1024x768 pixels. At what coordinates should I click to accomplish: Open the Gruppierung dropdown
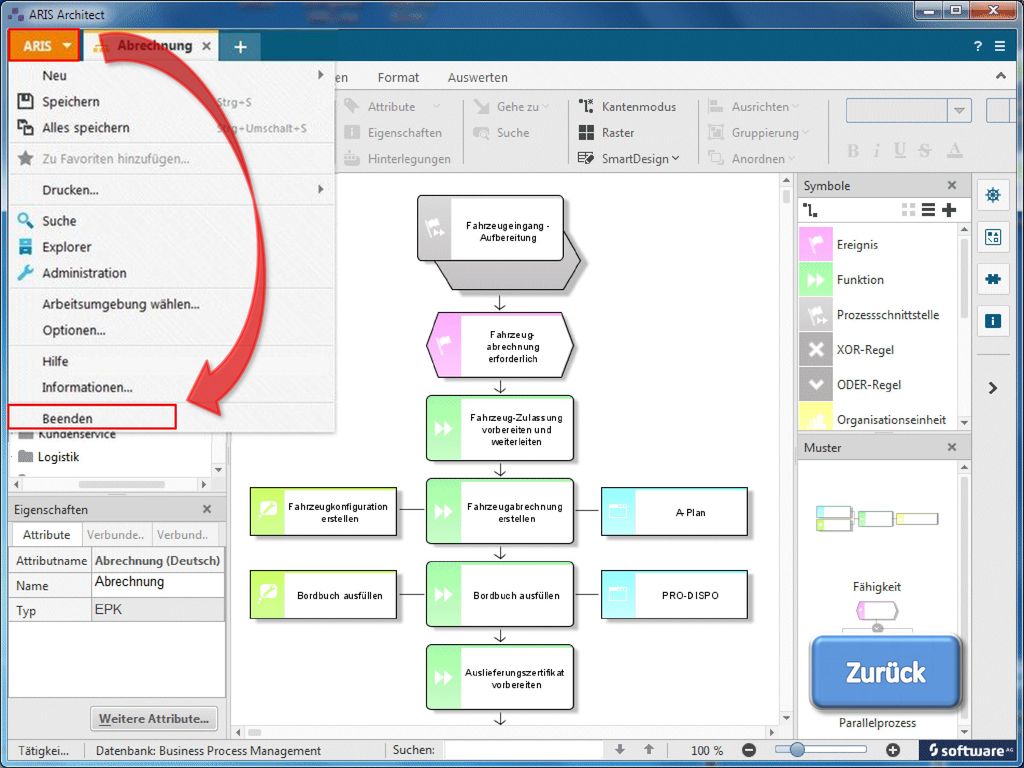pos(758,133)
